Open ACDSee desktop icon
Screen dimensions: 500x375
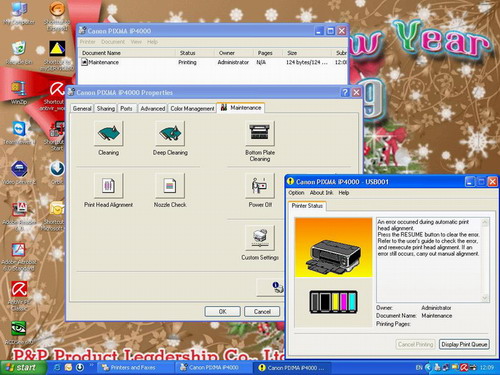[19, 333]
